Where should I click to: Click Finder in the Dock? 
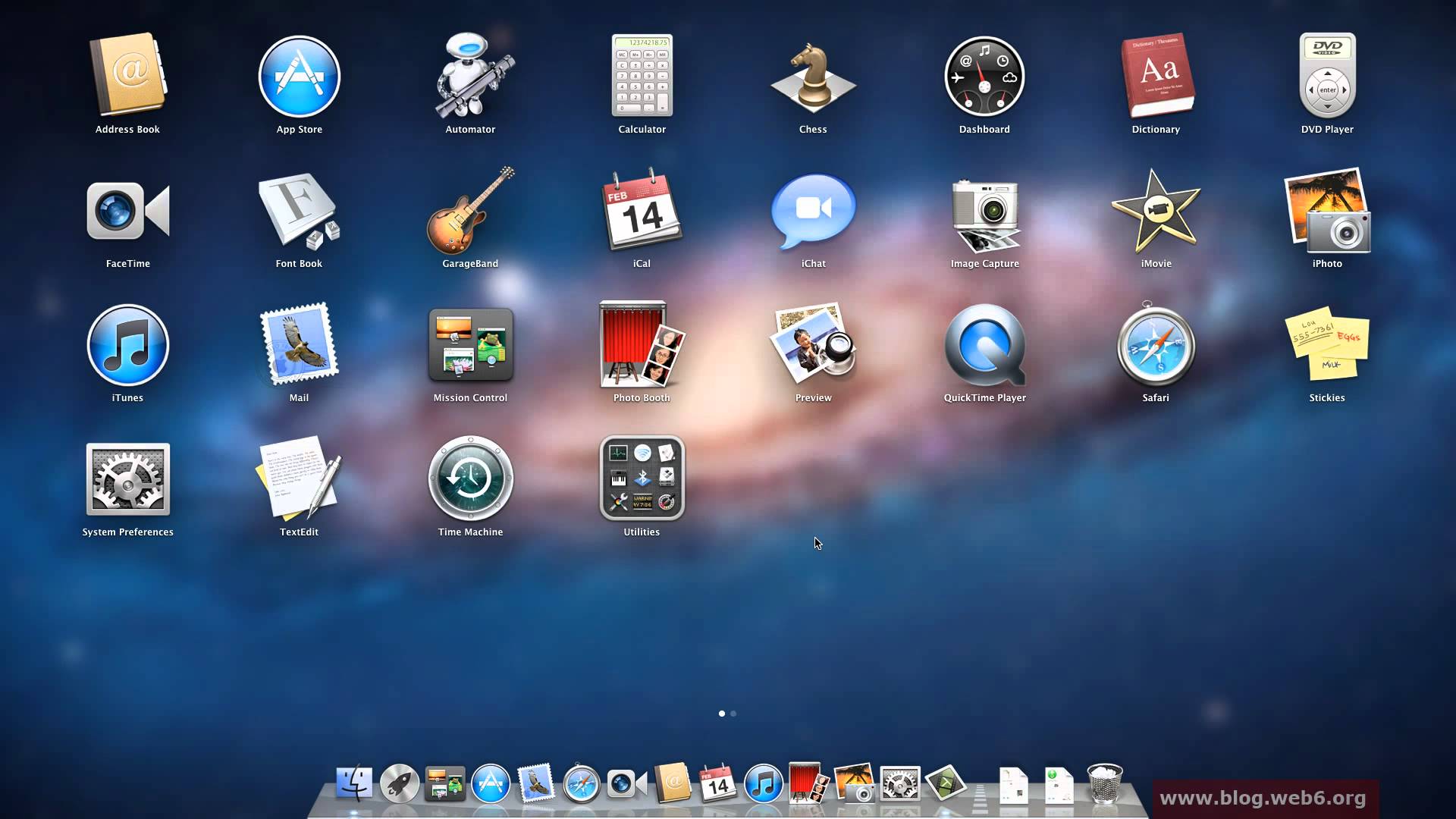(x=354, y=783)
